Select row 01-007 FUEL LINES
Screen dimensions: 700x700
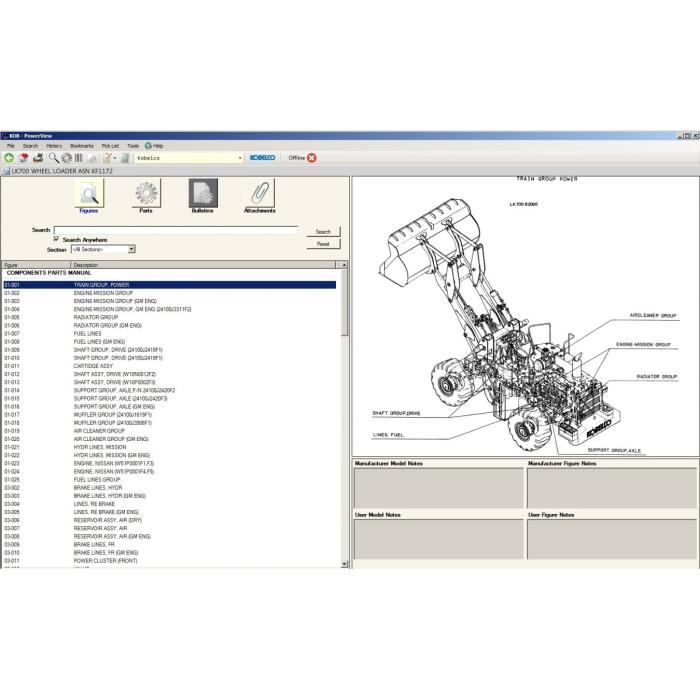[x=170, y=333]
